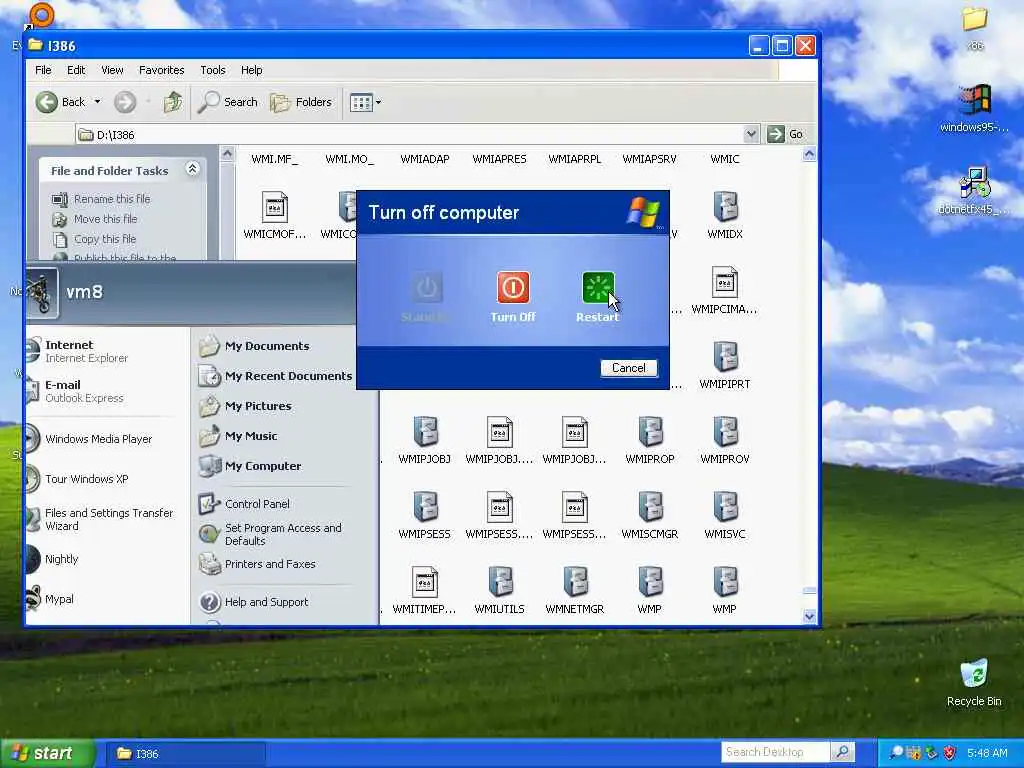Collapse the File and Folder Tasks panel

point(192,169)
